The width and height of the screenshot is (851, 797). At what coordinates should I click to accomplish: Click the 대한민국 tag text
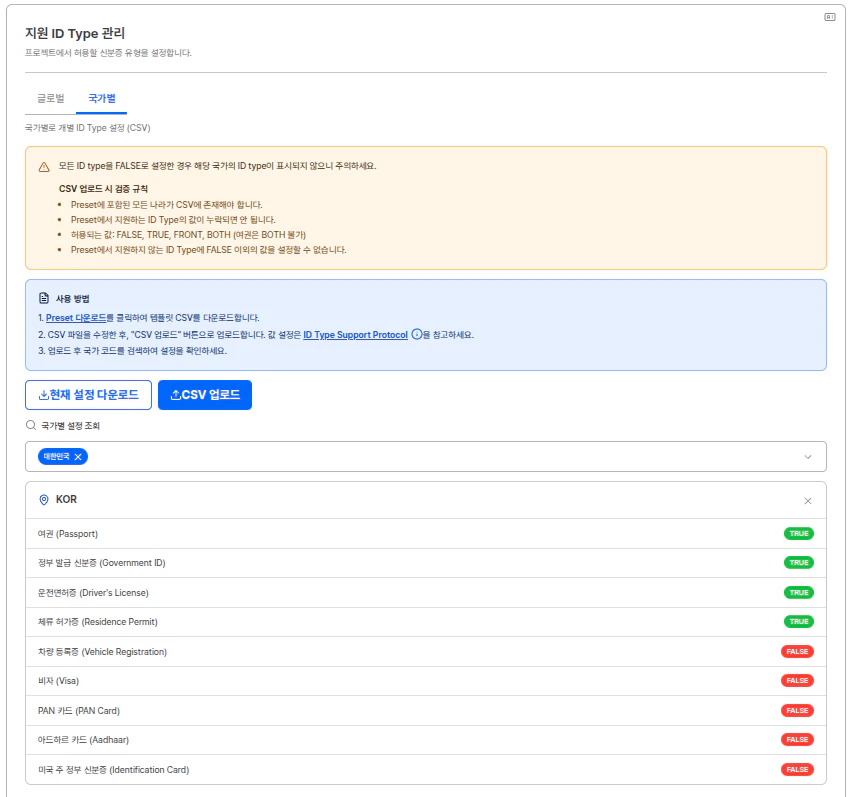coord(56,457)
